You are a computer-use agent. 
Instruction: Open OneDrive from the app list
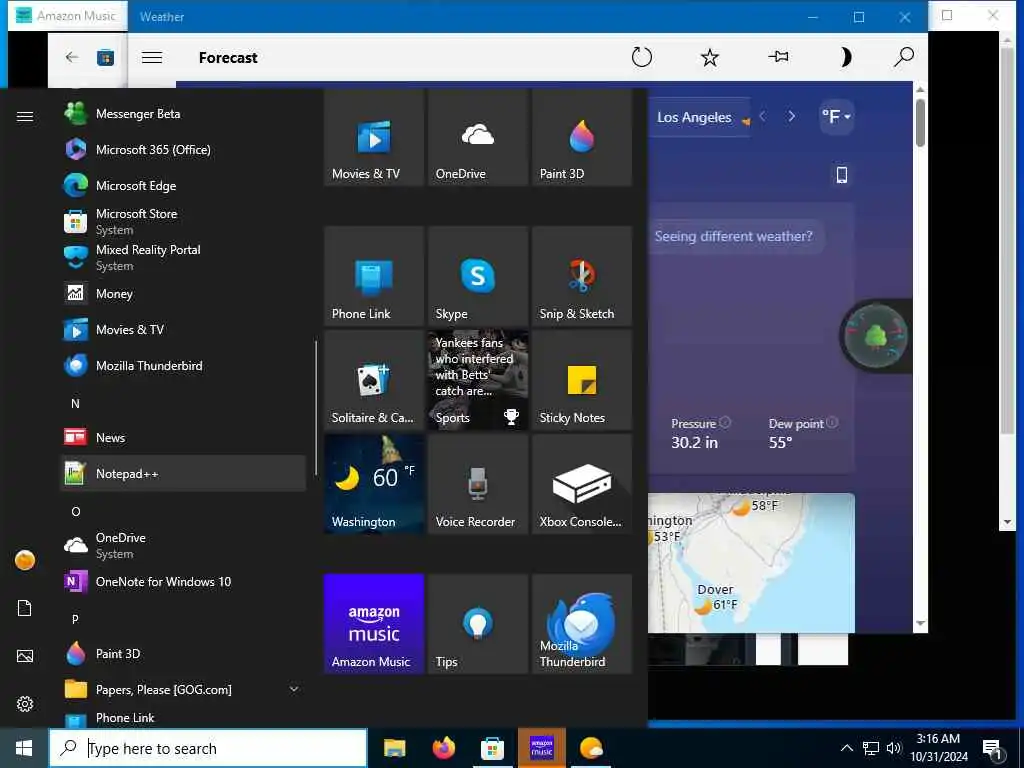(183, 545)
